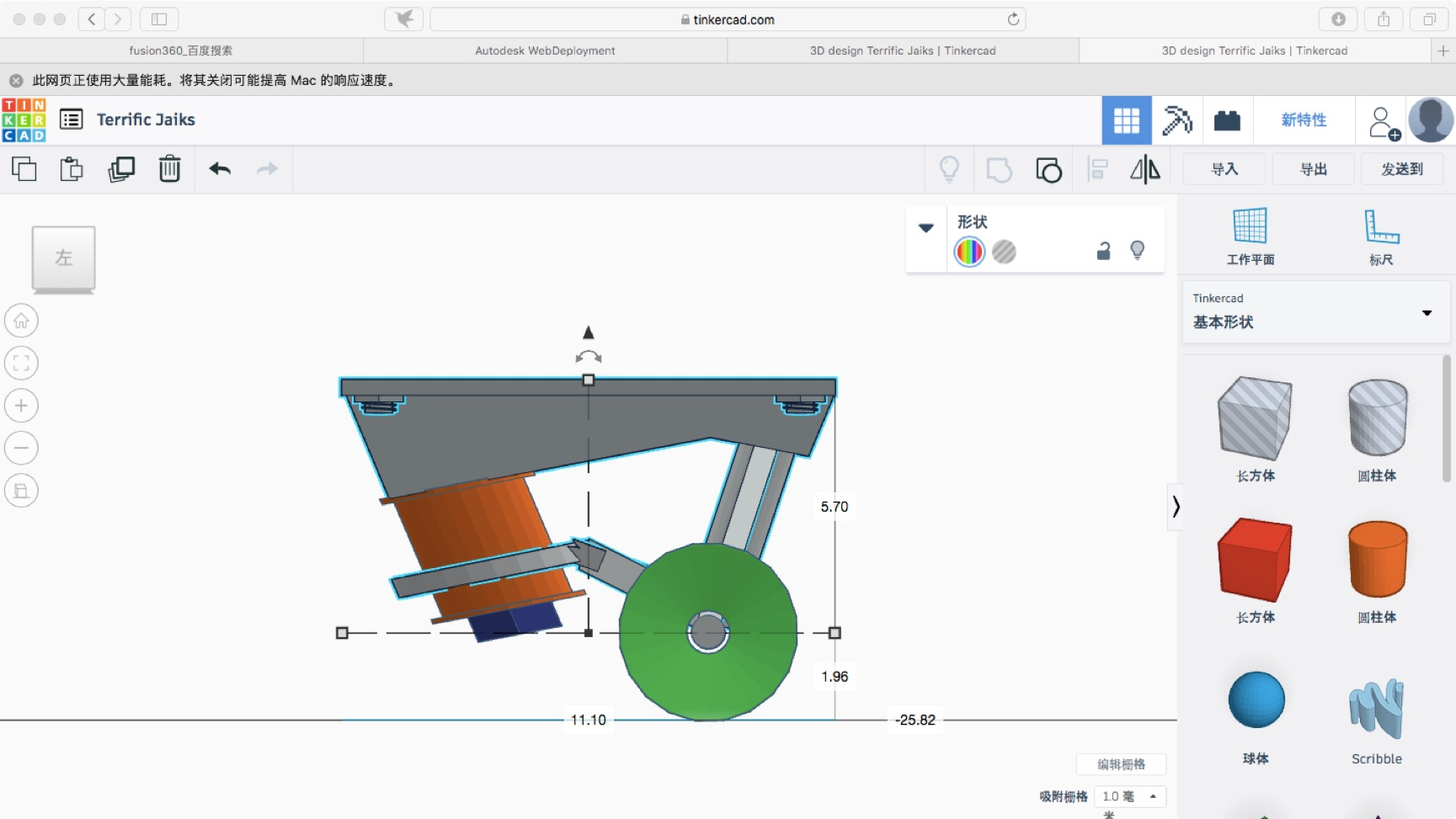The height and width of the screenshot is (819, 1456).
Task: Toggle shape visibility lightbulb in panel
Action: 1138,250
